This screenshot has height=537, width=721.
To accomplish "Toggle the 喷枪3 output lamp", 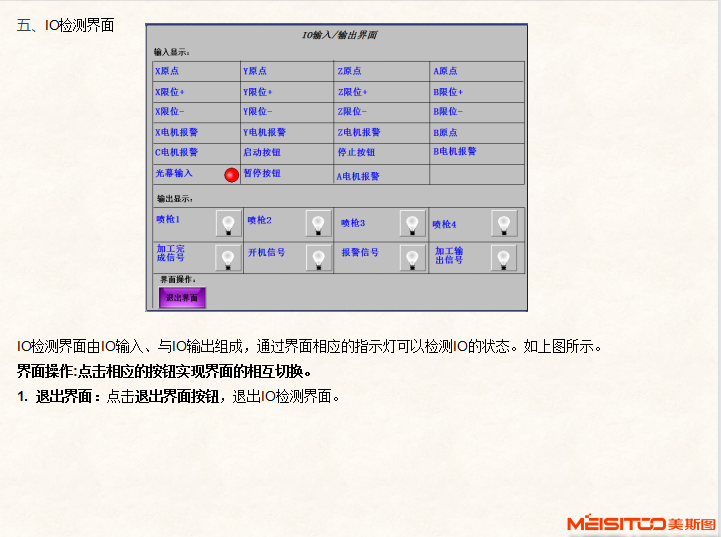I will click(411, 223).
